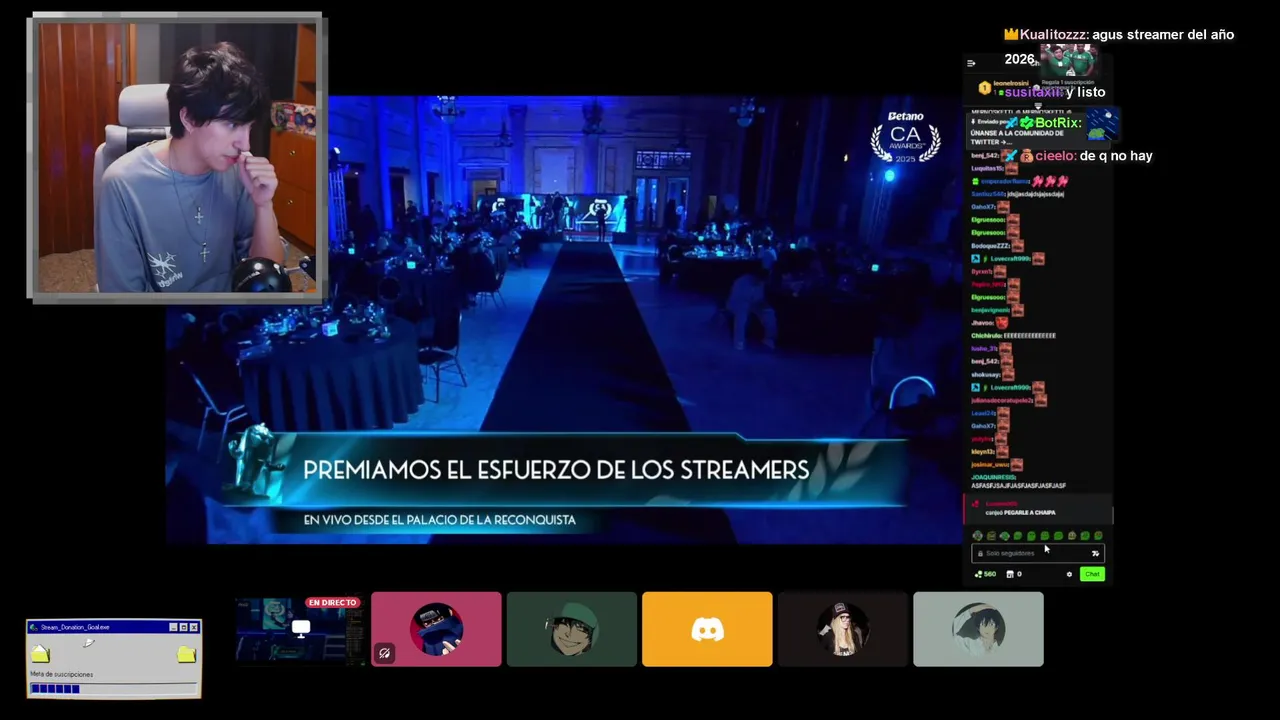Click the left folder in Stream_Donation_Goal window

pos(41,654)
